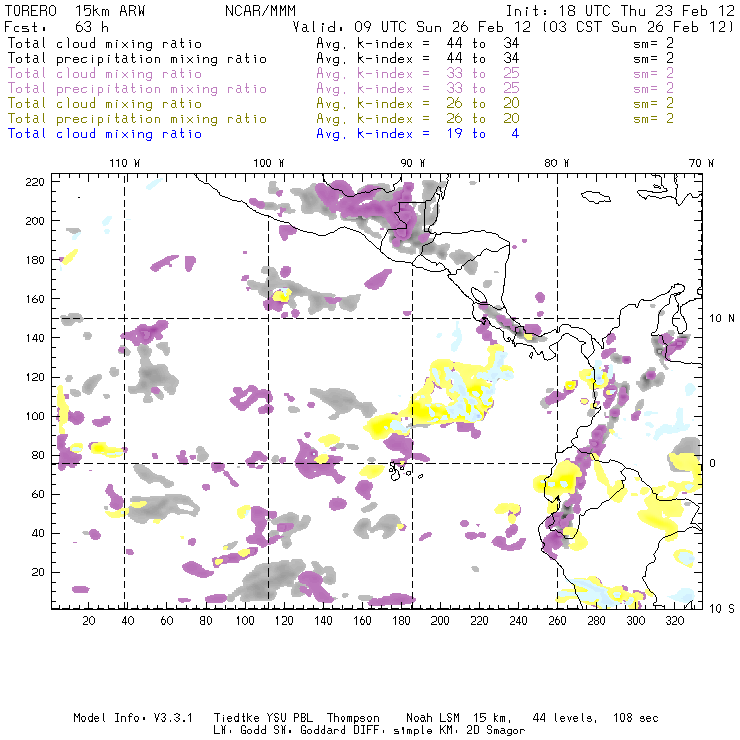740x740 pixels.
Task: Click horizontal-axis tick label "280"
Action: pyautogui.click(x=596, y=621)
